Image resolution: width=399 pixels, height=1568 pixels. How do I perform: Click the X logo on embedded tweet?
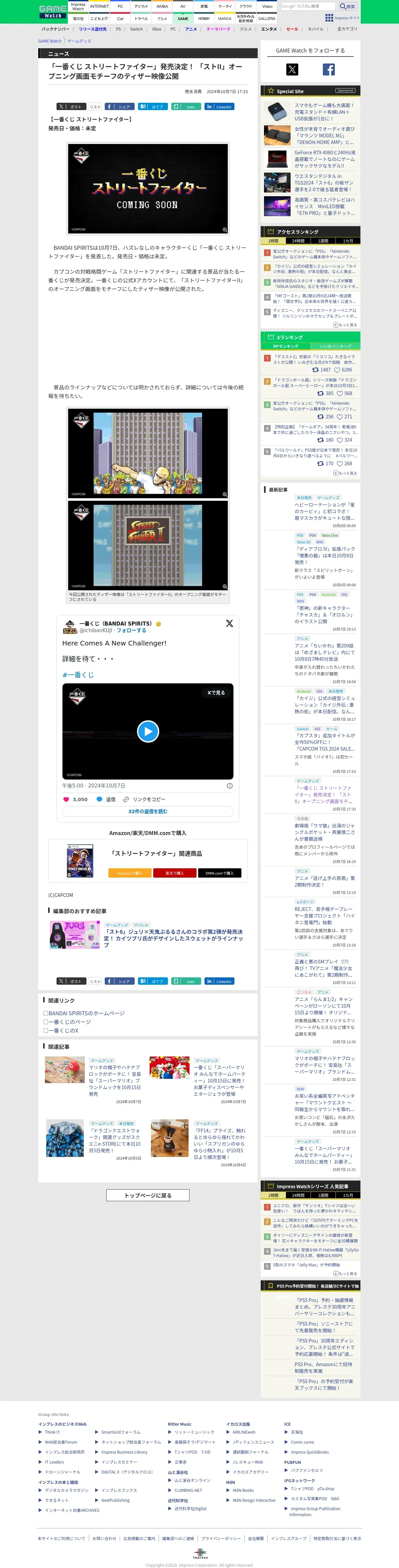coord(229,623)
